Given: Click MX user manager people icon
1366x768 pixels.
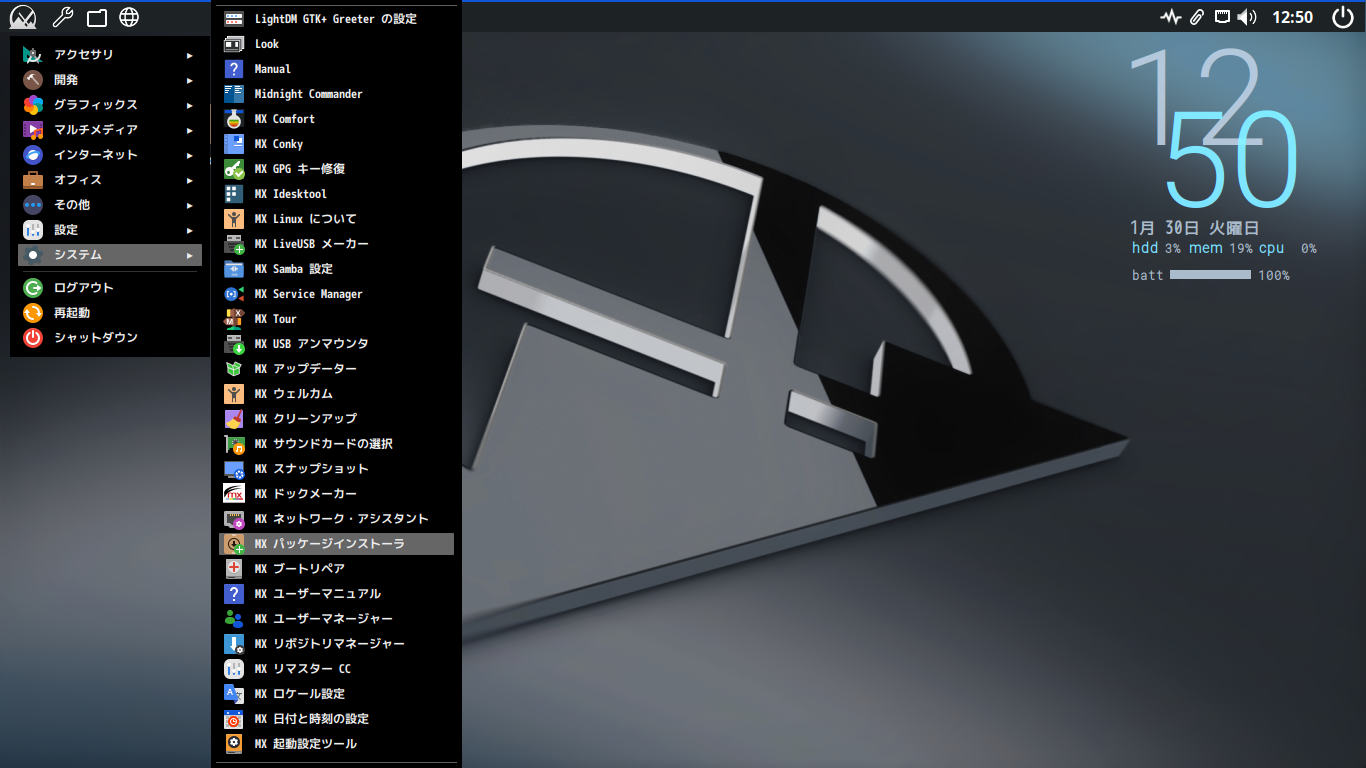Looking at the screenshot, I should point(234,619).
